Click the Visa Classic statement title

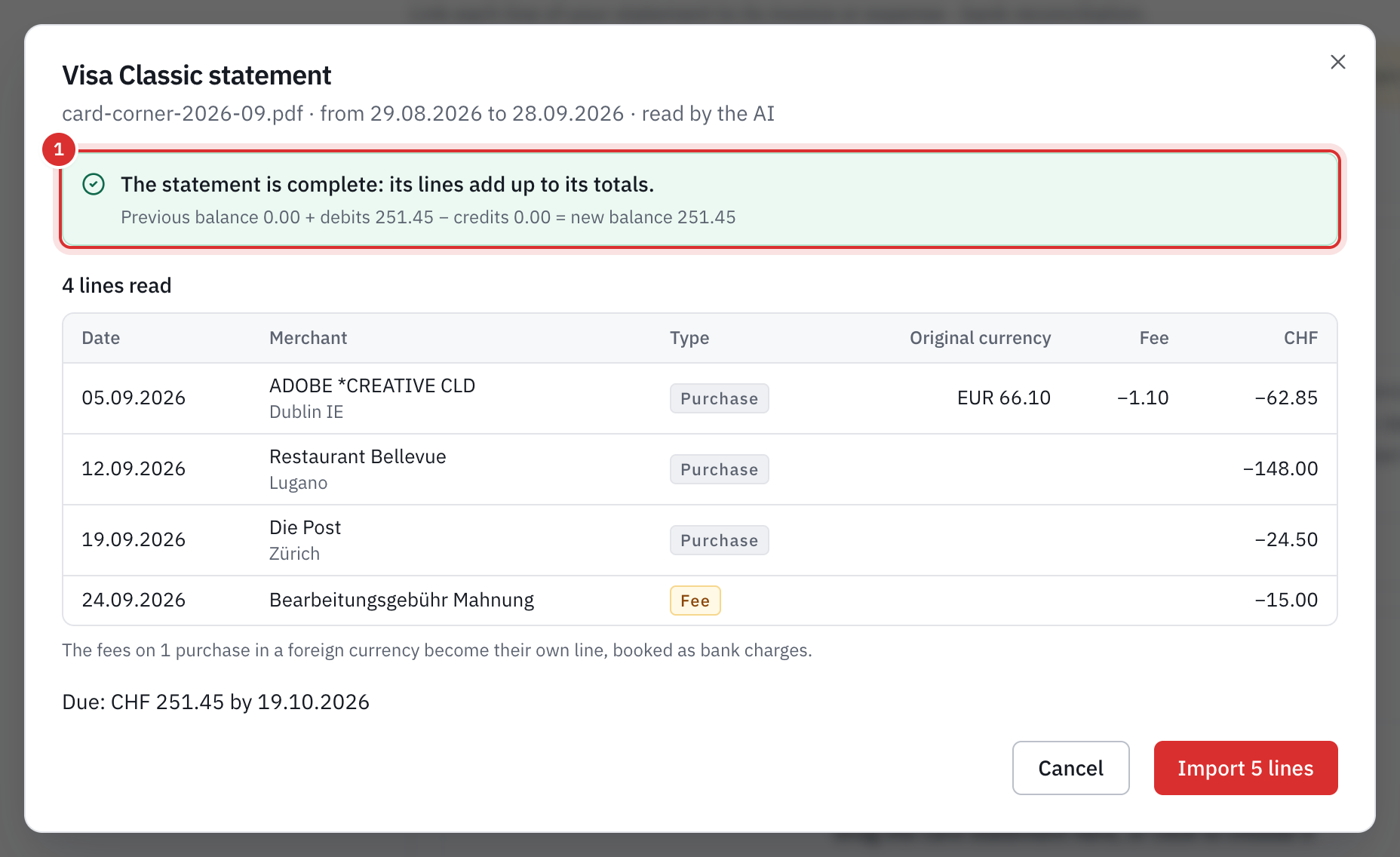pos(196,75)
